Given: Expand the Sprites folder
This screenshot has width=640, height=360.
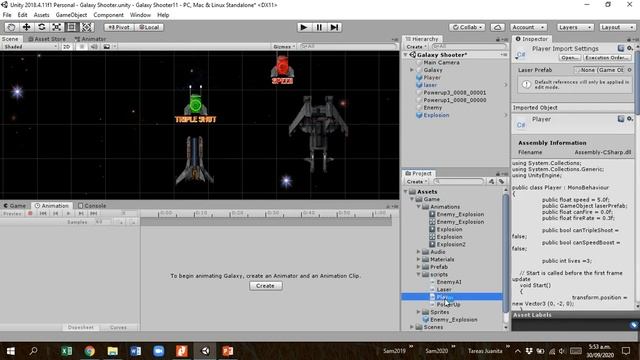Looking at the screenshot, I should click(418, 312).
